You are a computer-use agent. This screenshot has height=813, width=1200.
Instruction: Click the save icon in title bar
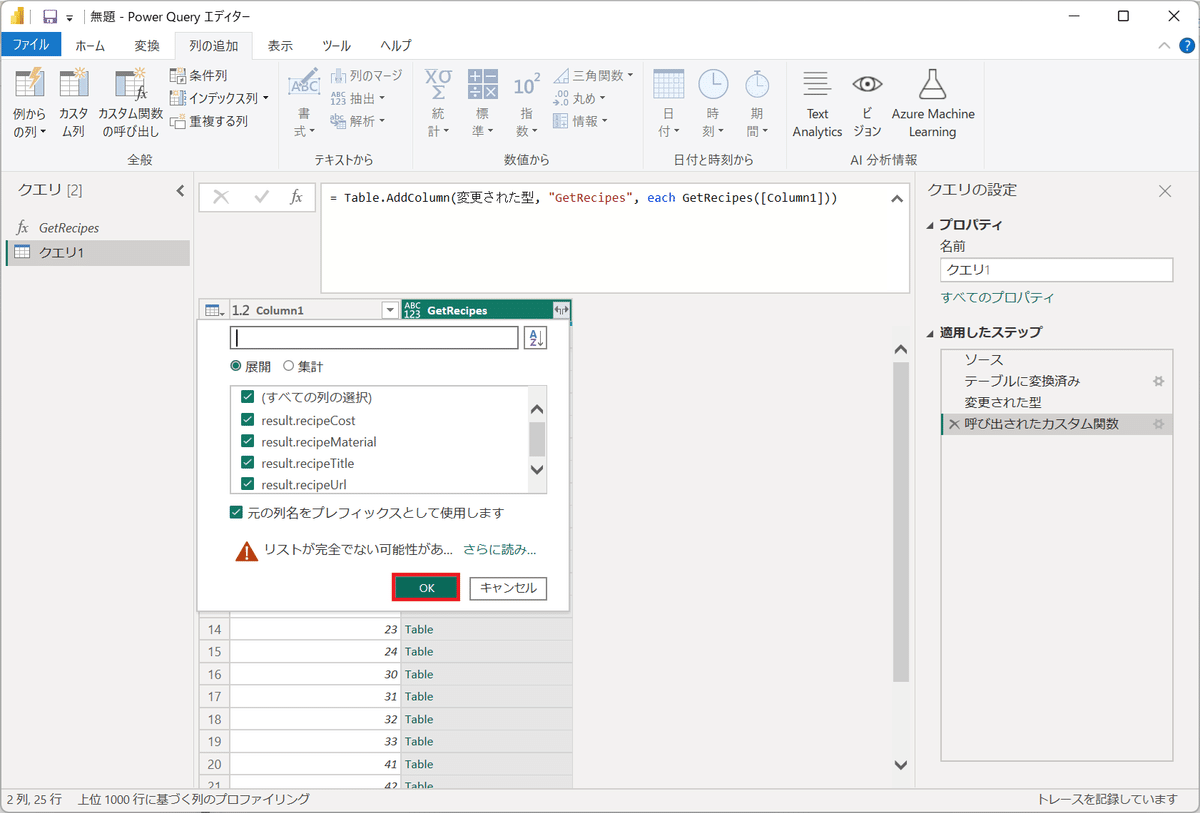pos(50,17)
